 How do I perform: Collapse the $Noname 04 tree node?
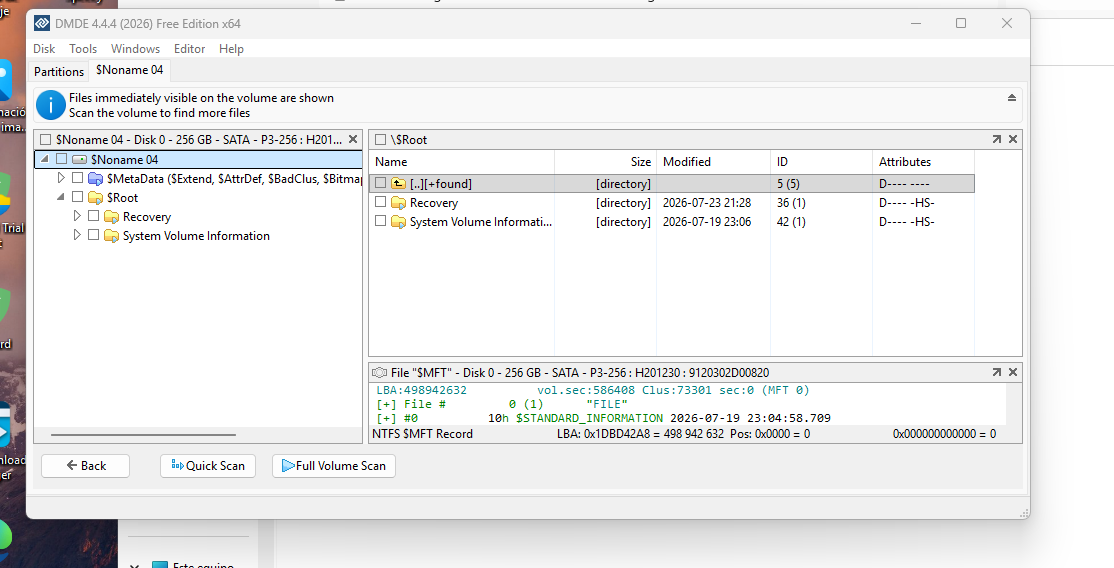point(45,159)
